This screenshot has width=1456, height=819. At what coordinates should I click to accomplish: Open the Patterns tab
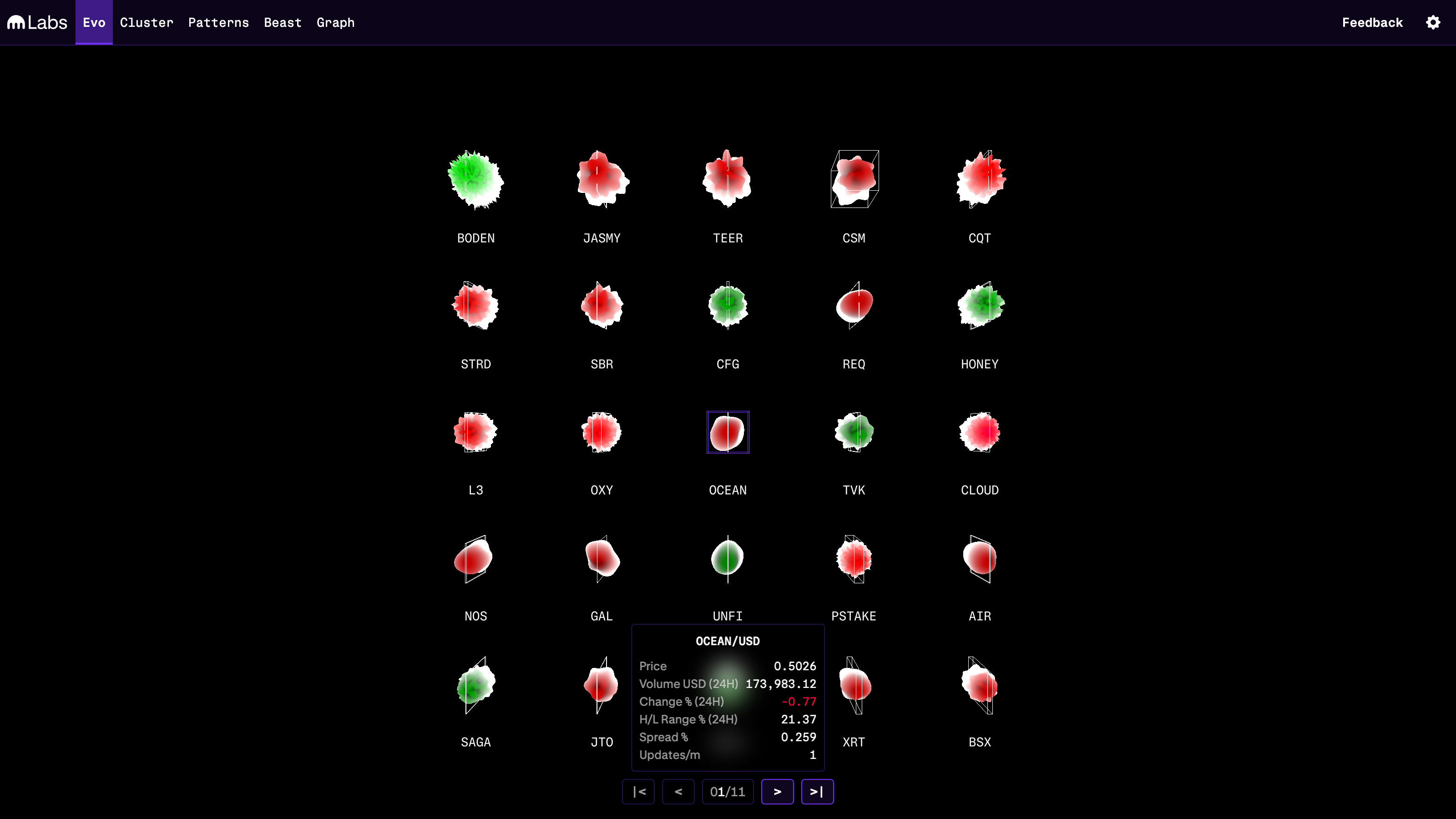[x=218, y=23]
